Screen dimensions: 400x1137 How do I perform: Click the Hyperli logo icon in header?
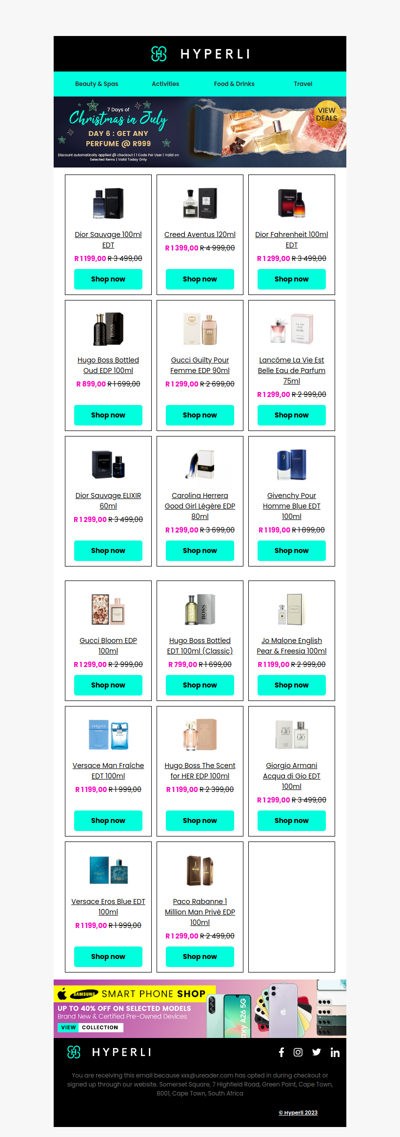(x=159, y=54)
